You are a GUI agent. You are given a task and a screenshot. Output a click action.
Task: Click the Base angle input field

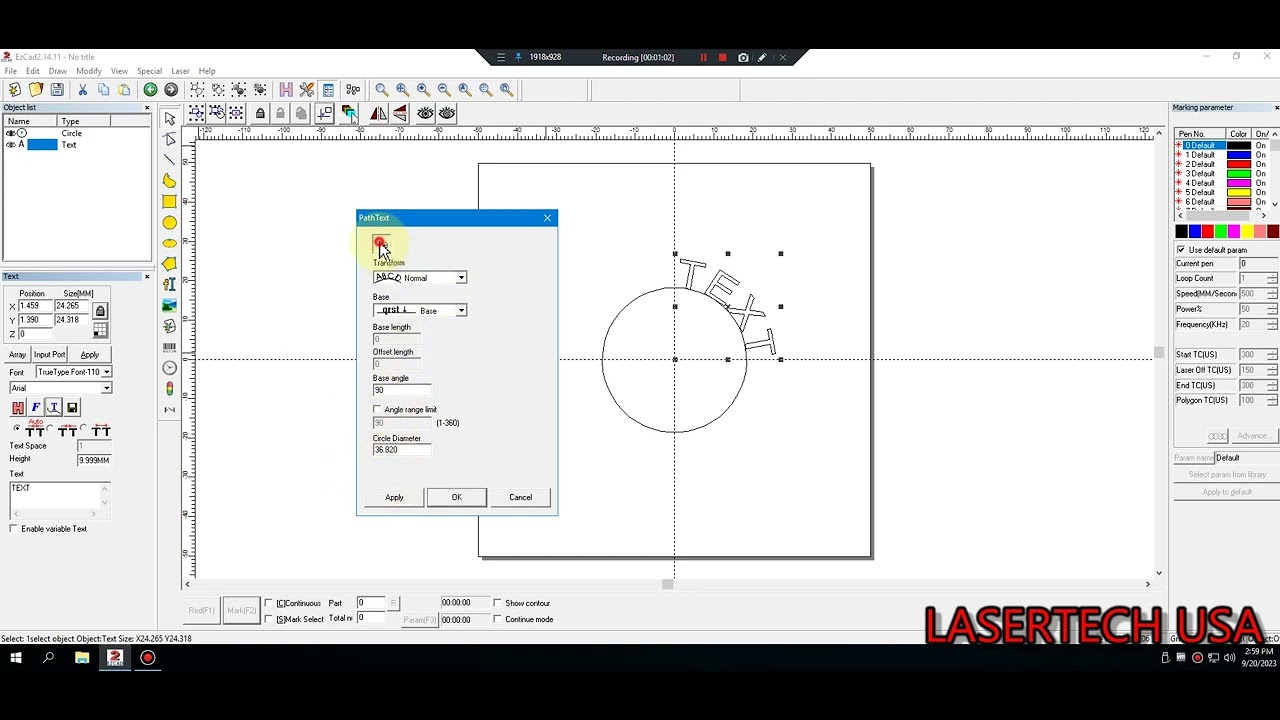[402, 390]
